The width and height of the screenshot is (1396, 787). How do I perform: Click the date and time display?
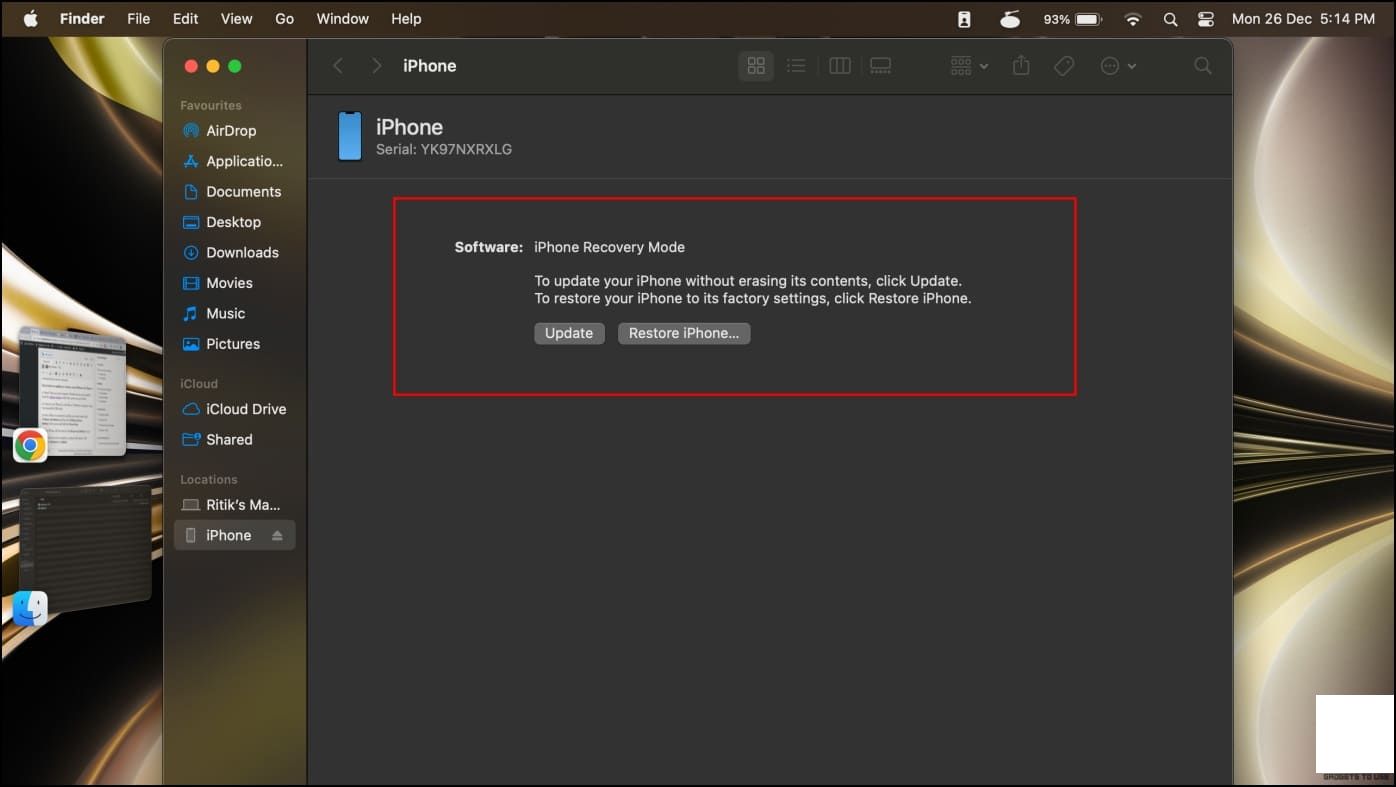tap(1303, 19)
